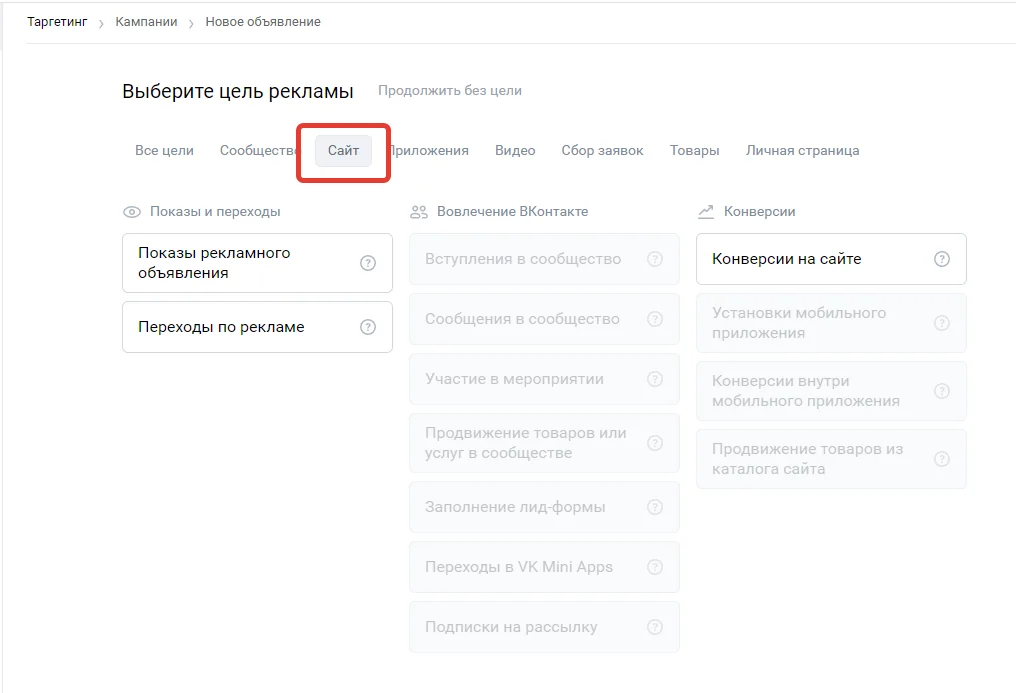Click help icon beside Сообщения в сообщество

tap(655, 319)
